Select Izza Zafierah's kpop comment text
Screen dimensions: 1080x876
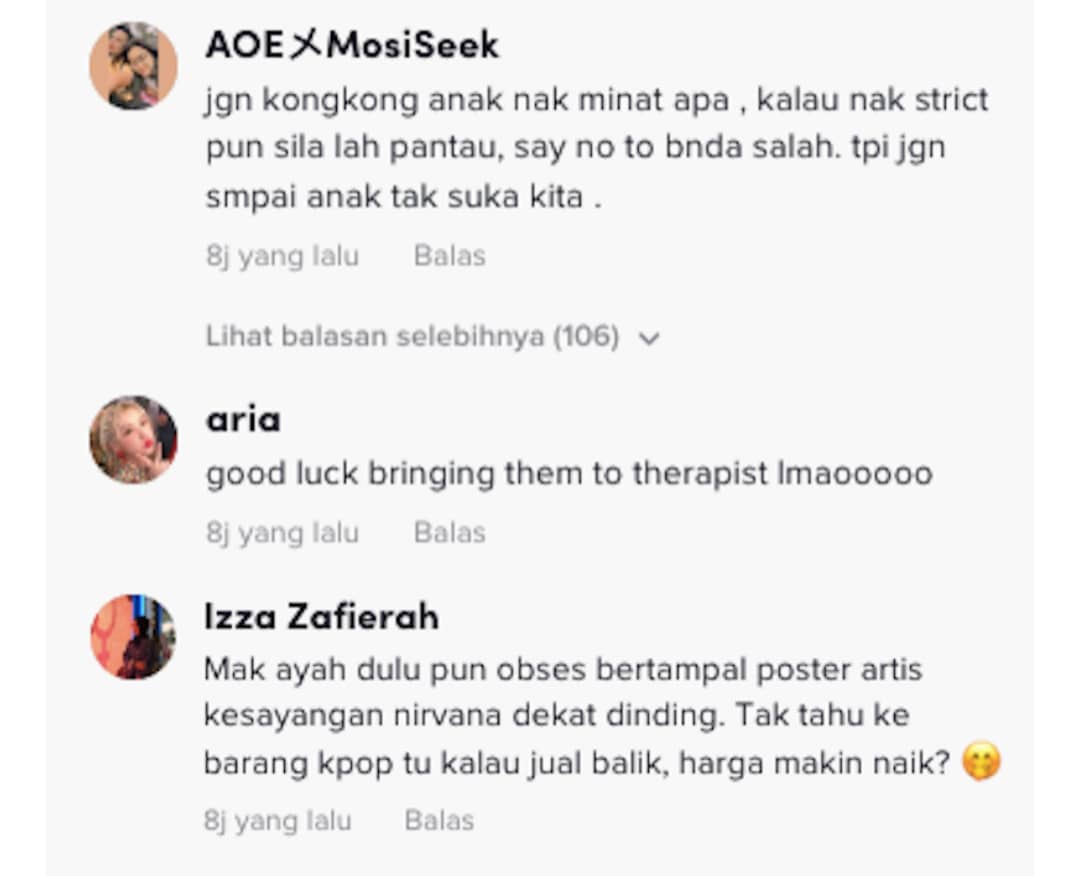coord(602,717)
